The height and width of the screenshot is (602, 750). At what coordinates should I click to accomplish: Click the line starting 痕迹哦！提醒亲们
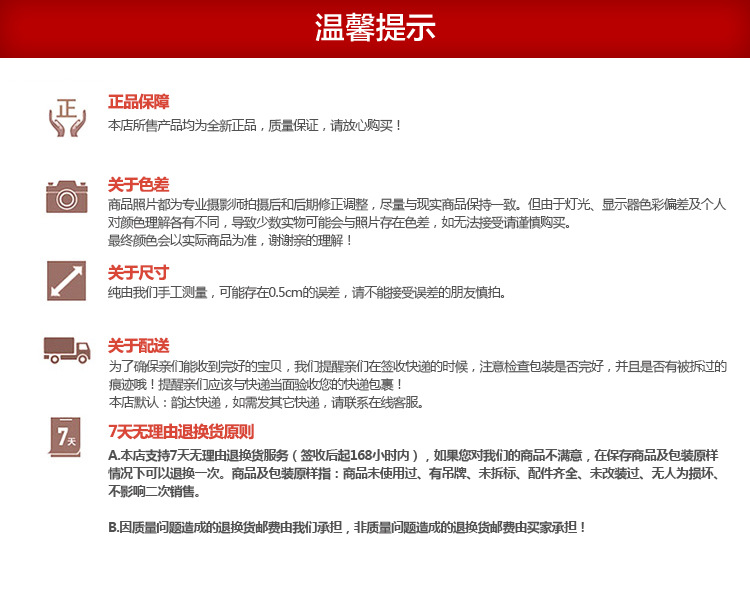point(256,384)
